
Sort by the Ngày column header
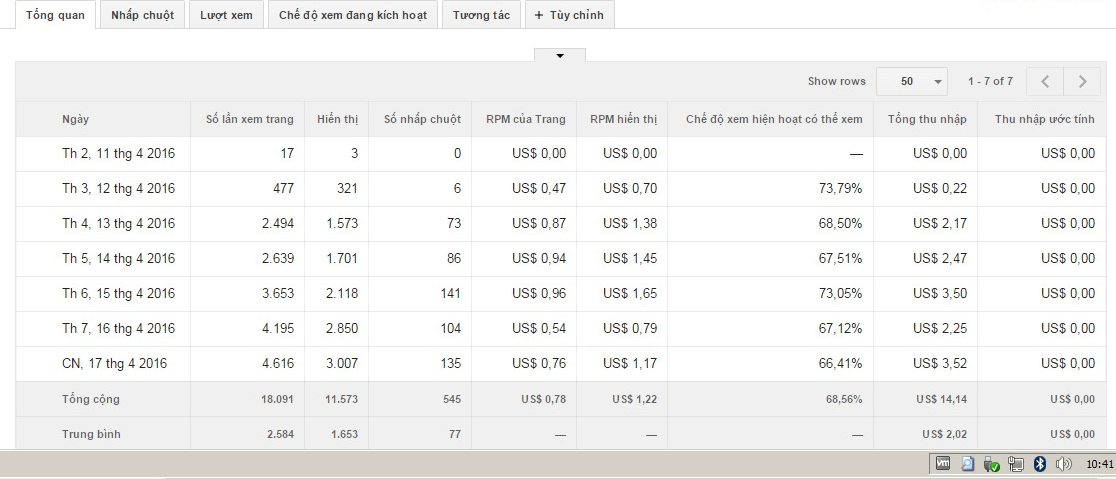pyautogui.click(x=76, y=119)
